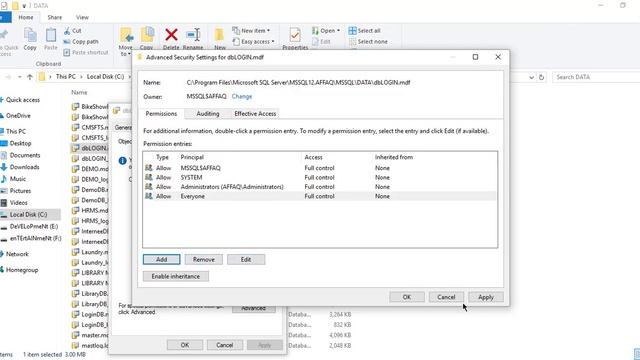Select the MSSQL$AFFAQ principal user icon

pos(149,168)
